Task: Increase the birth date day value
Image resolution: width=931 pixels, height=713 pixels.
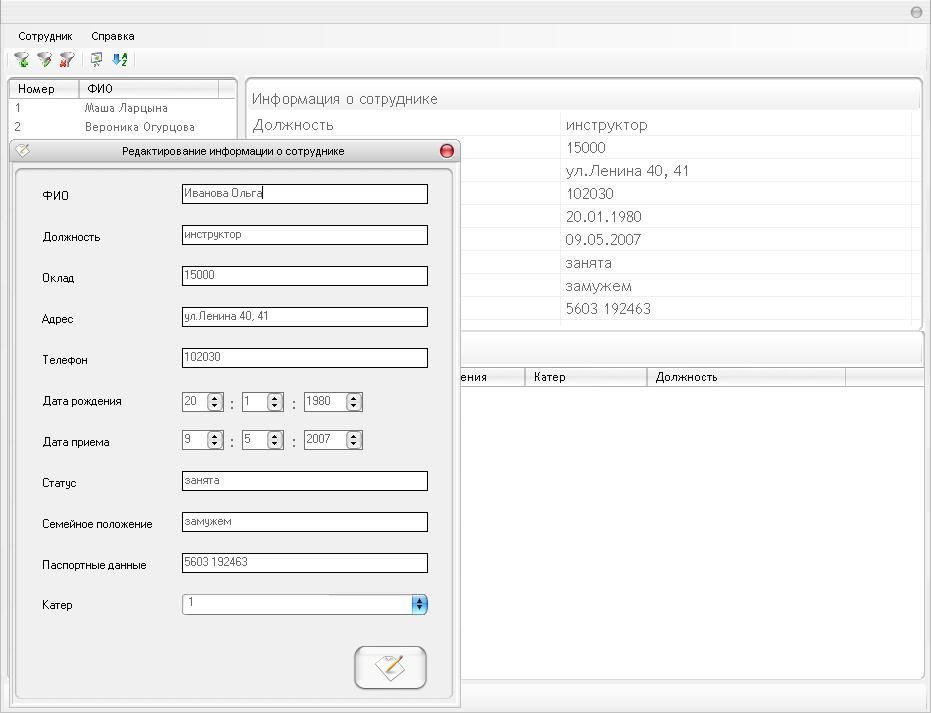Action: (215, 398)
